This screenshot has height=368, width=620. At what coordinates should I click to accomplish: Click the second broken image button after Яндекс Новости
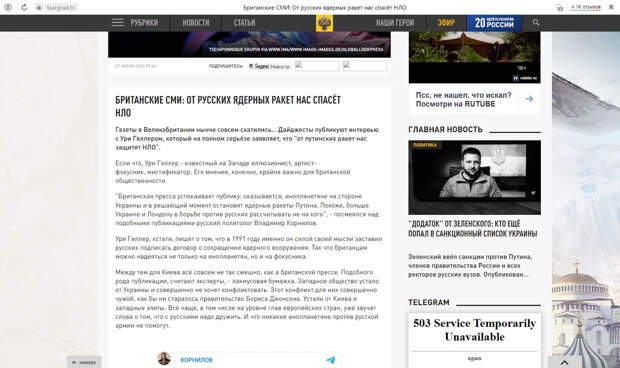click(x=365, y=66)
